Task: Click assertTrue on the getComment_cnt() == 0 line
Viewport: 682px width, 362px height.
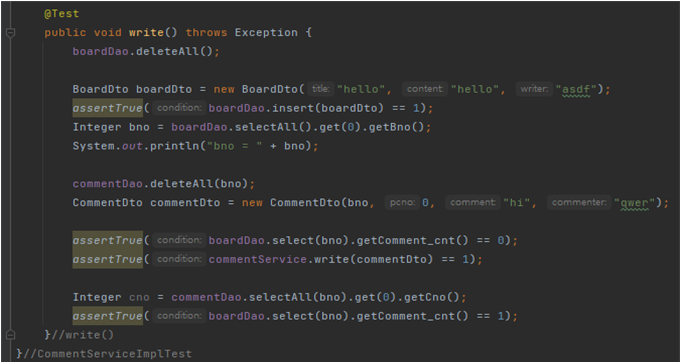Action: tap(107, 240)
